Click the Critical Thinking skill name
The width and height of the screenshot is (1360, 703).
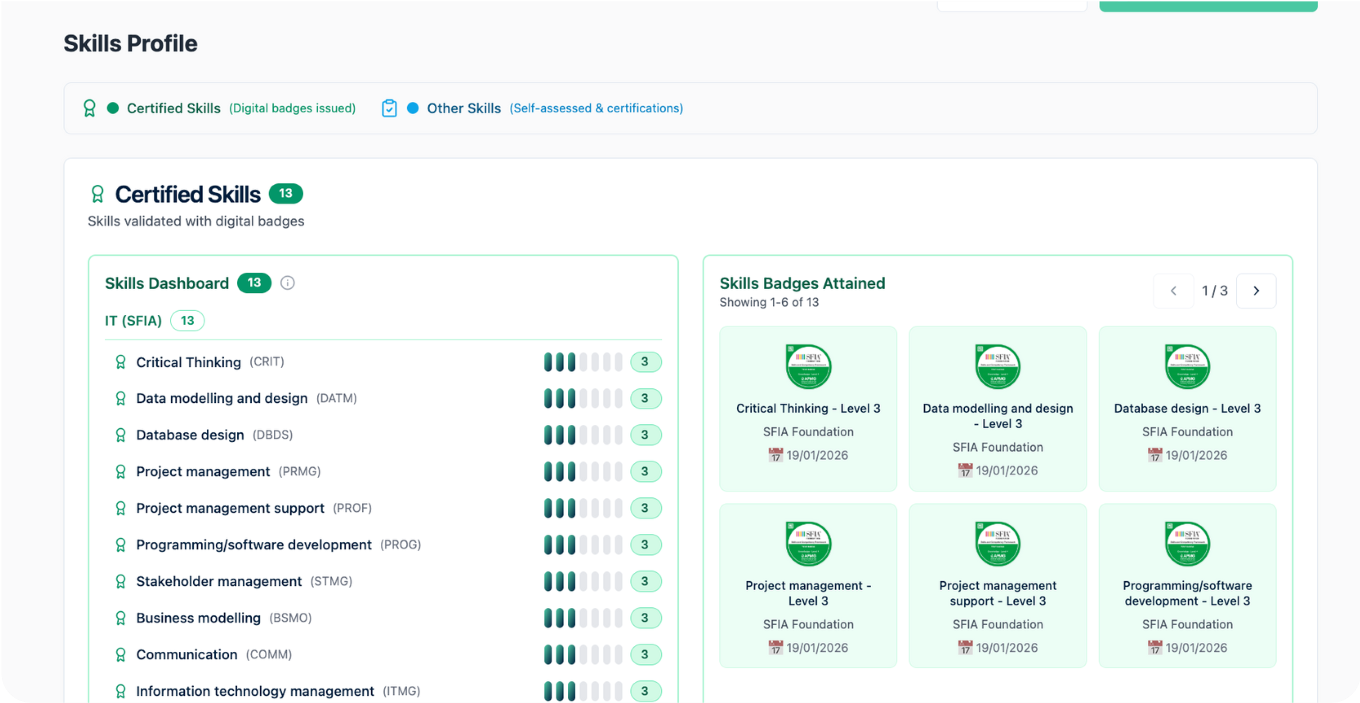189,362
